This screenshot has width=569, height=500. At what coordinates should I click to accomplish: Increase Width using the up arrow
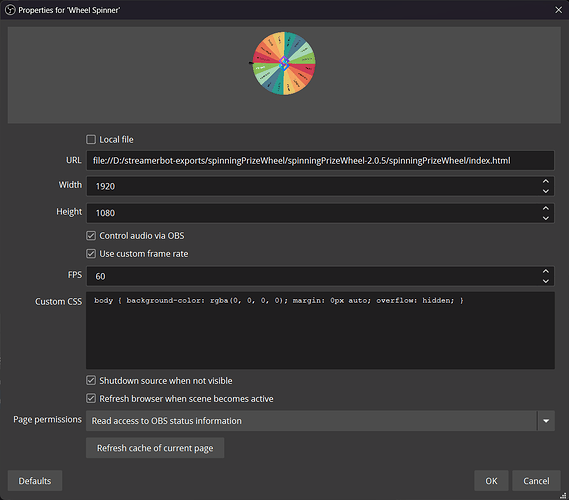pos(545,181)
